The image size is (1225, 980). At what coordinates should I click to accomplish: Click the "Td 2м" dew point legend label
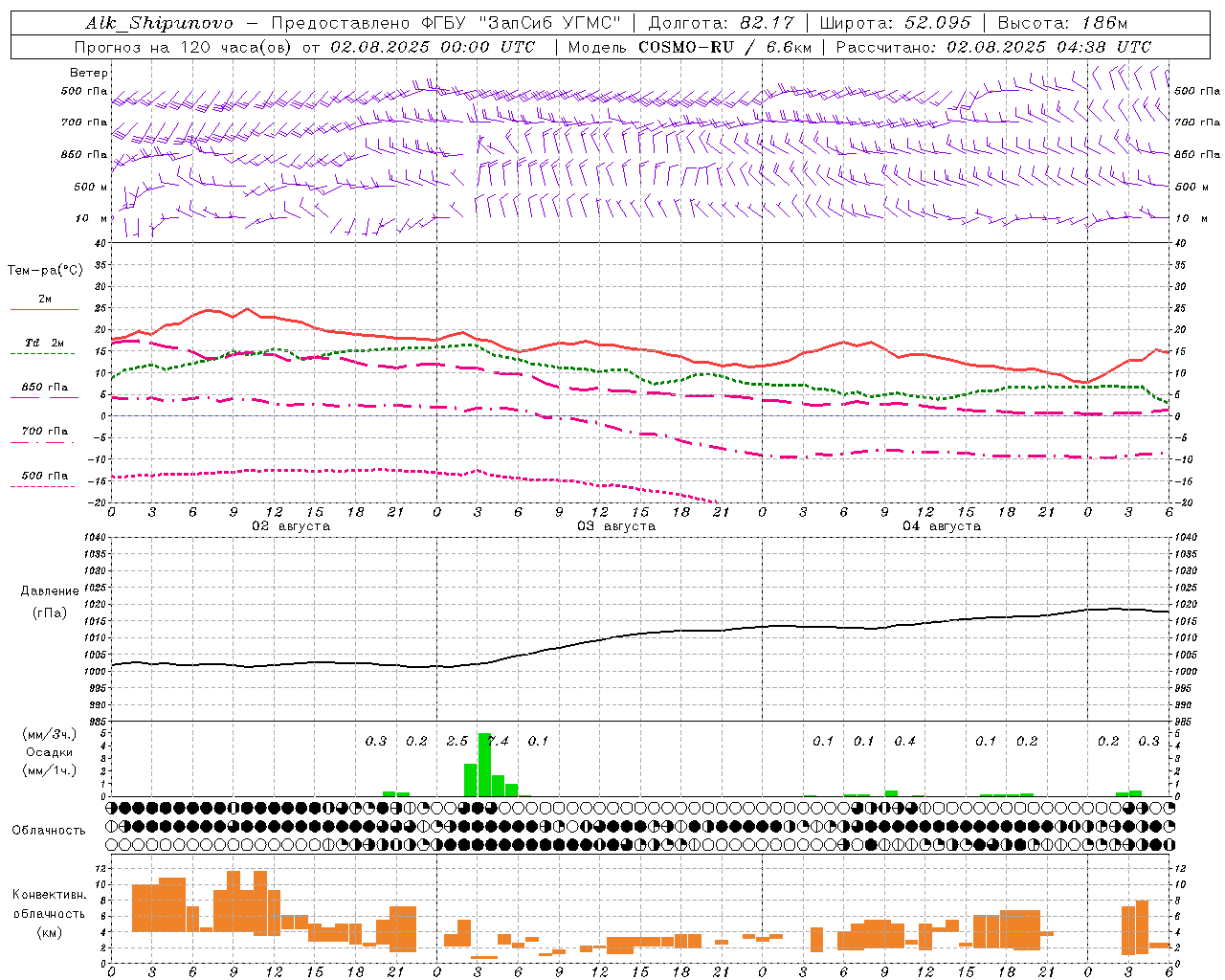pyautogui.click(x=45, y=343)
